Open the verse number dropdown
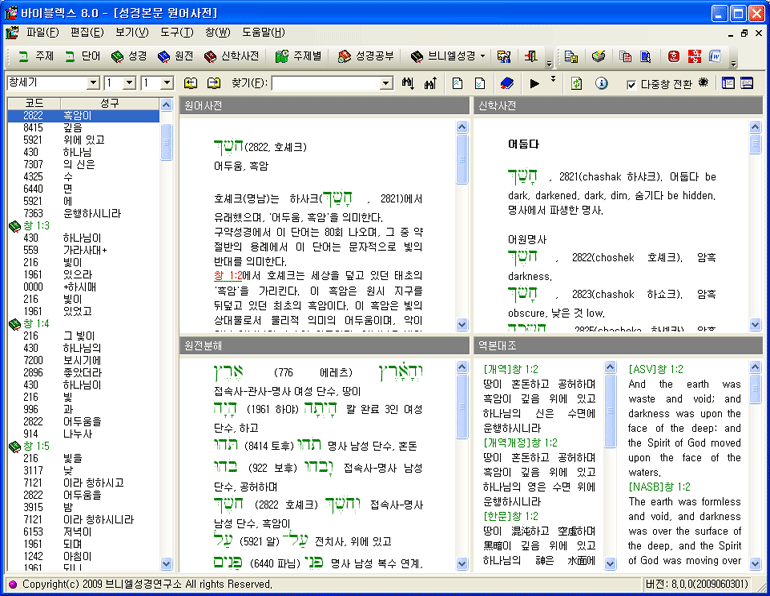 click(167, 83)
